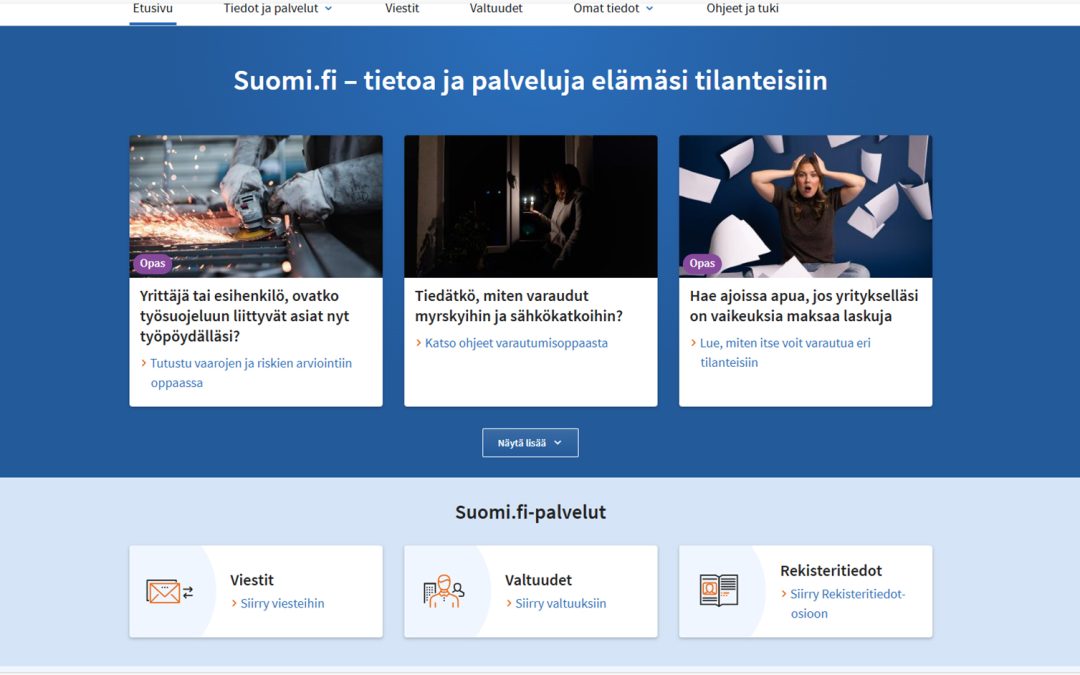The height and width of the screenshot is (675, 1080).
Task: Select the Viestit item in top navigation
Action: point(402,8)
